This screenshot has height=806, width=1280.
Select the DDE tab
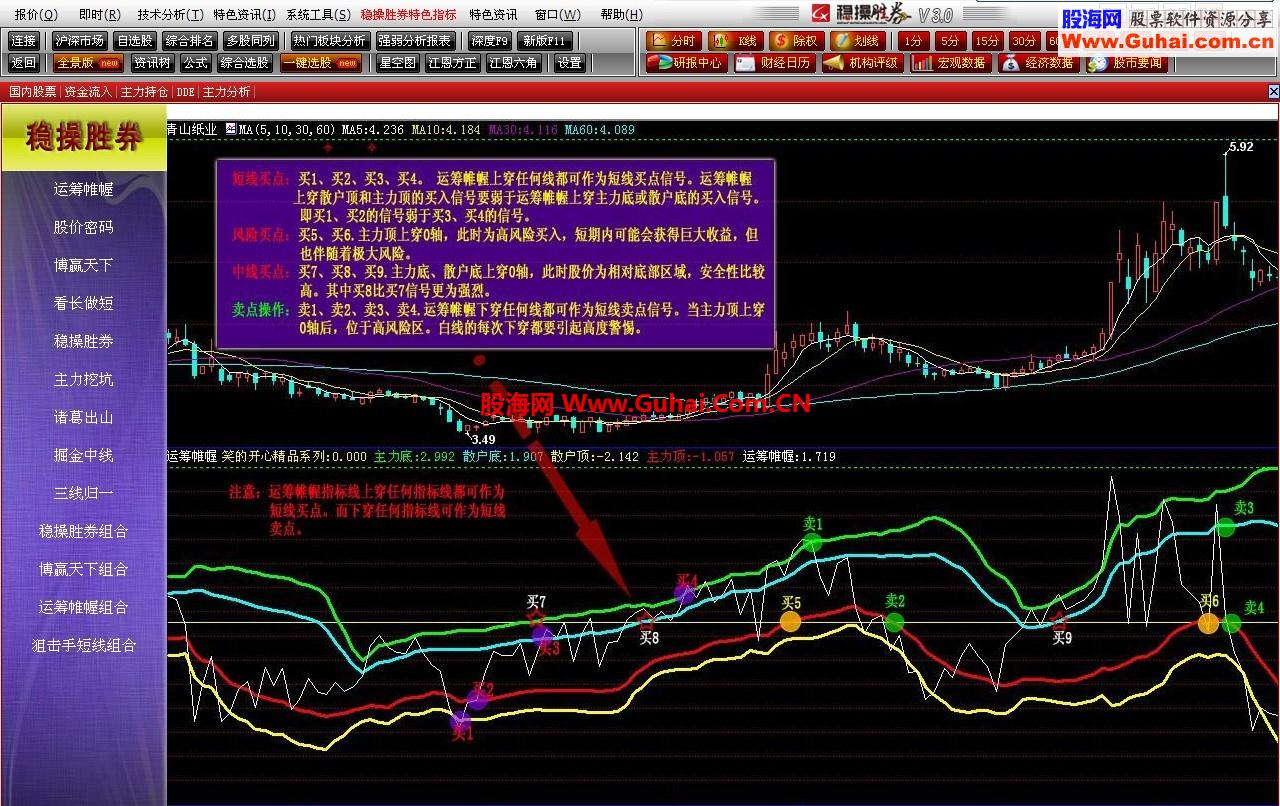(x=185, y=91)
